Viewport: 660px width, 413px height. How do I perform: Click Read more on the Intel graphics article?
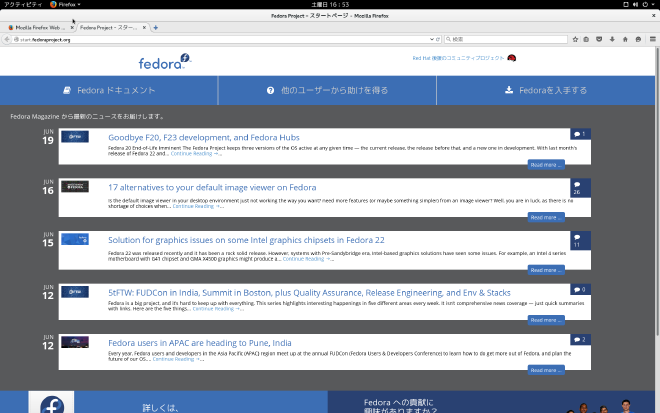(x=546, y=270)
